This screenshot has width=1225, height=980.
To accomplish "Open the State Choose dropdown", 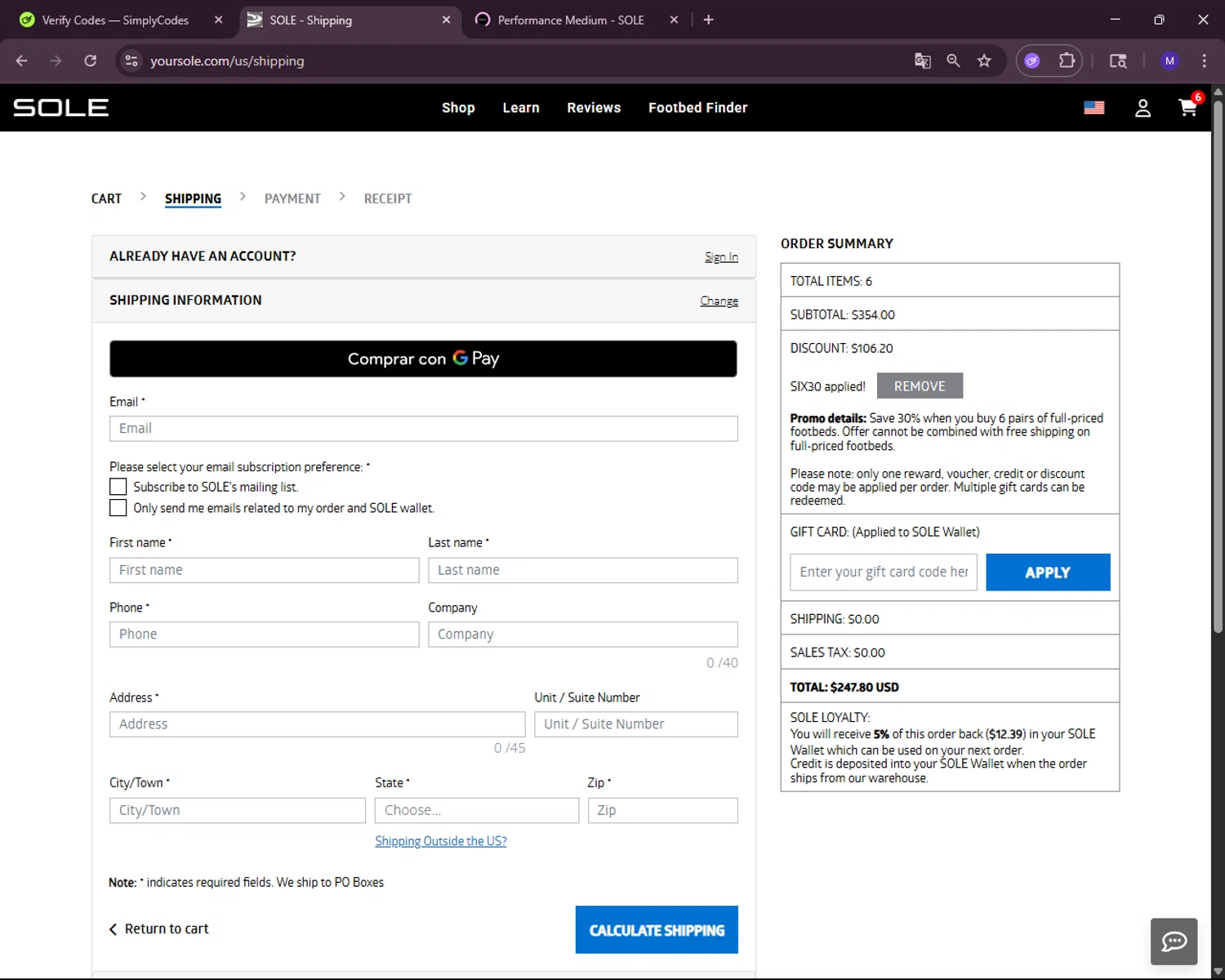I will [x=477, y=810].
